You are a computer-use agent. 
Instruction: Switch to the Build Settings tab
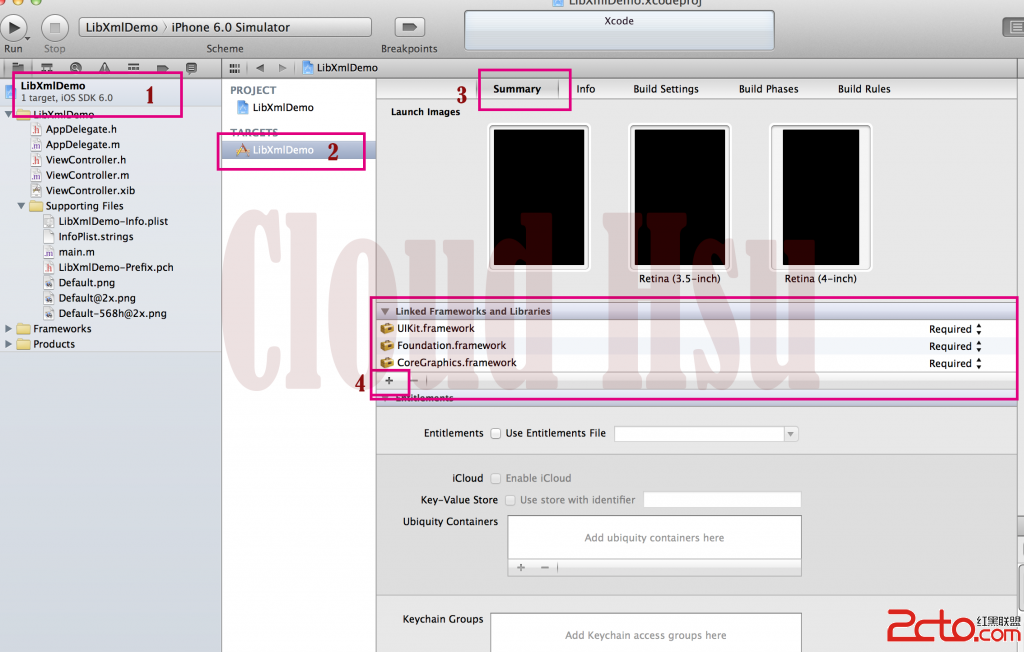click(x=665, y=89)
